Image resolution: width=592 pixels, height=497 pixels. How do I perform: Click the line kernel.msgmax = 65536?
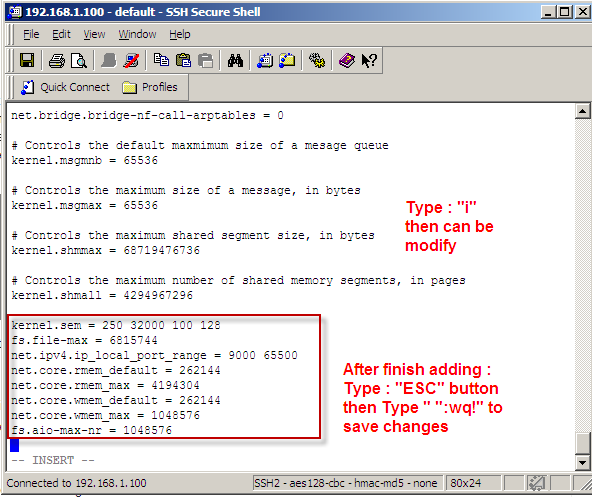85,205
